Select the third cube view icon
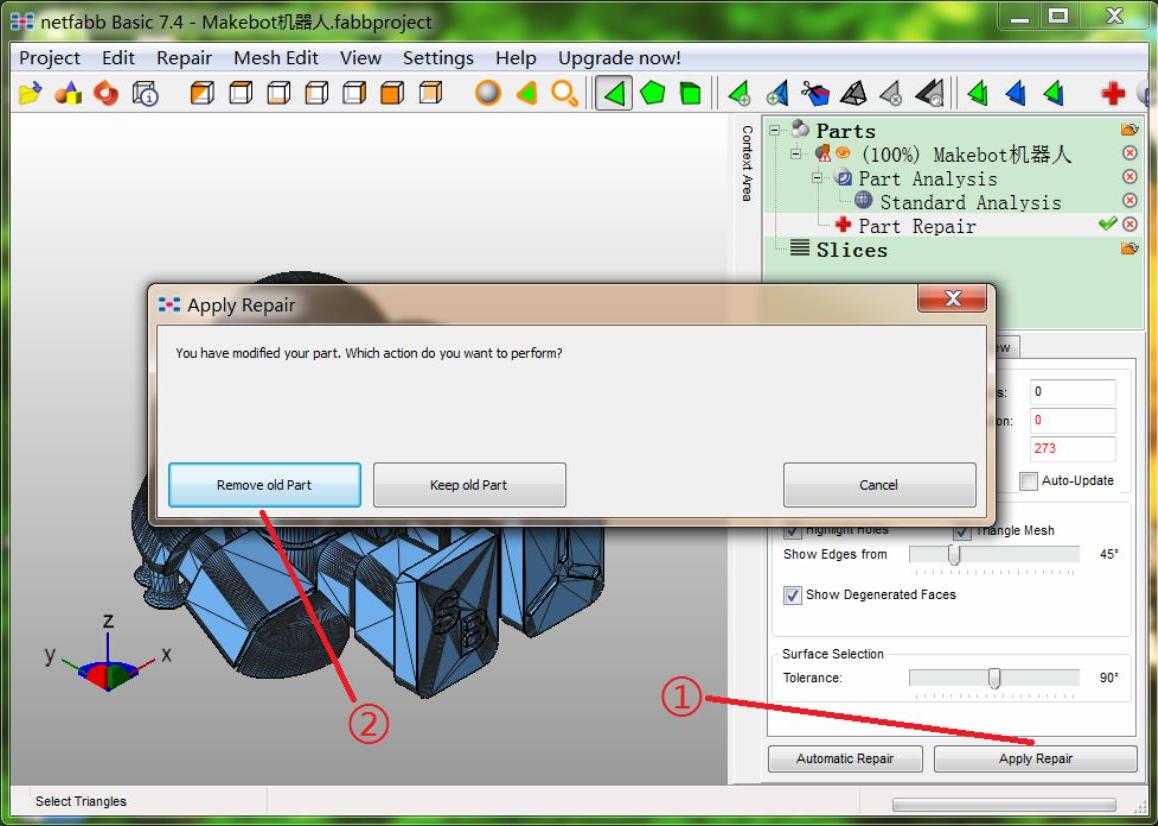Image resolution: width=1158 pixels, height=826 pixels. [278, 94]
